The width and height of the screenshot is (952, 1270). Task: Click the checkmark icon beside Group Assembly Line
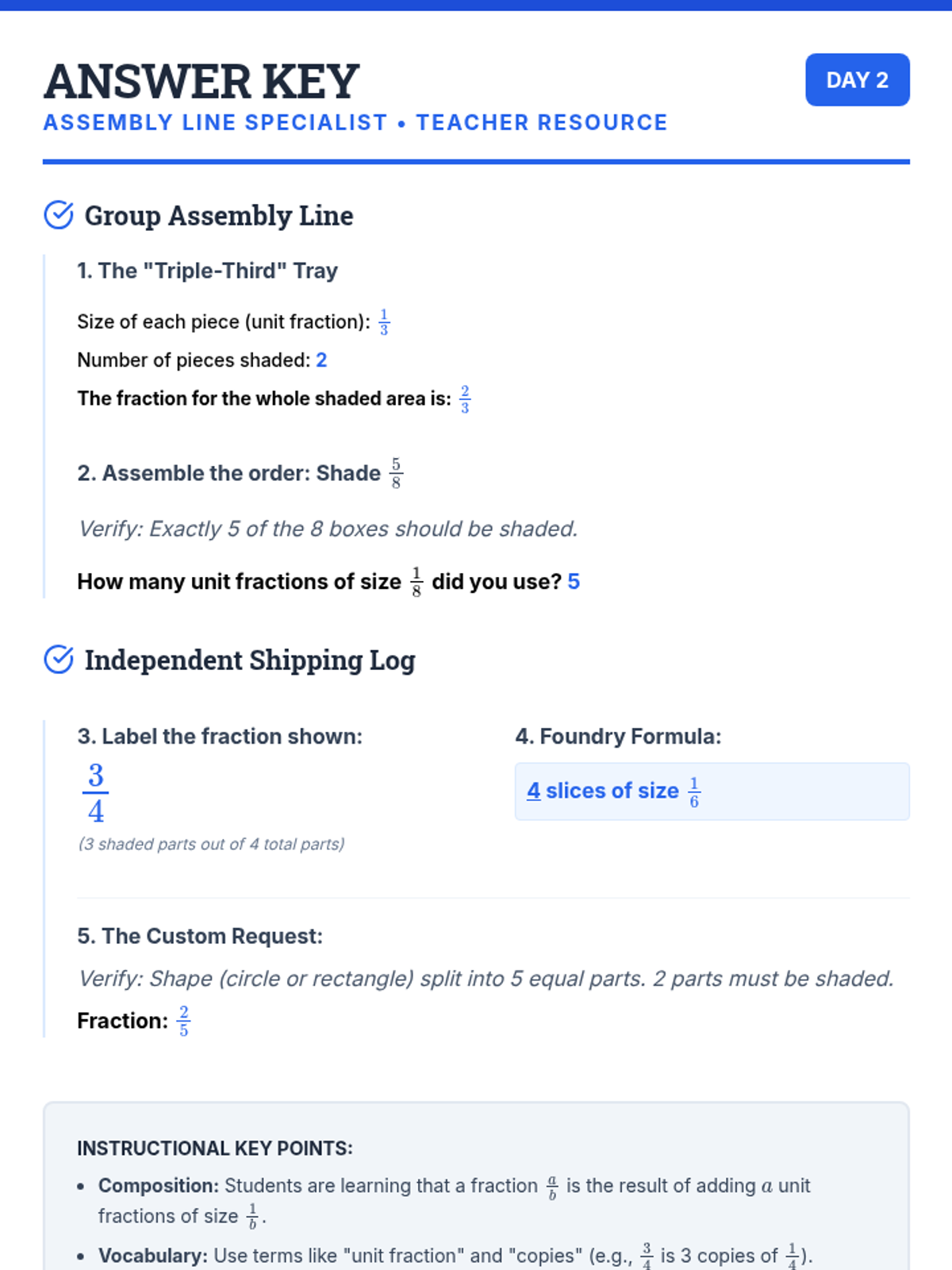(x=59, y=215)
